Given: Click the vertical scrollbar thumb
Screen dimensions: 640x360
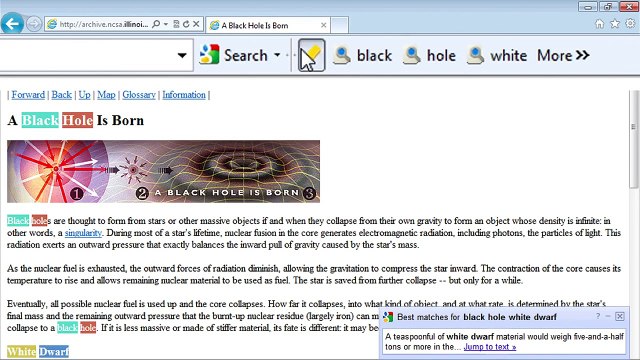Looking at the screenshot, I should coord(633,139).
